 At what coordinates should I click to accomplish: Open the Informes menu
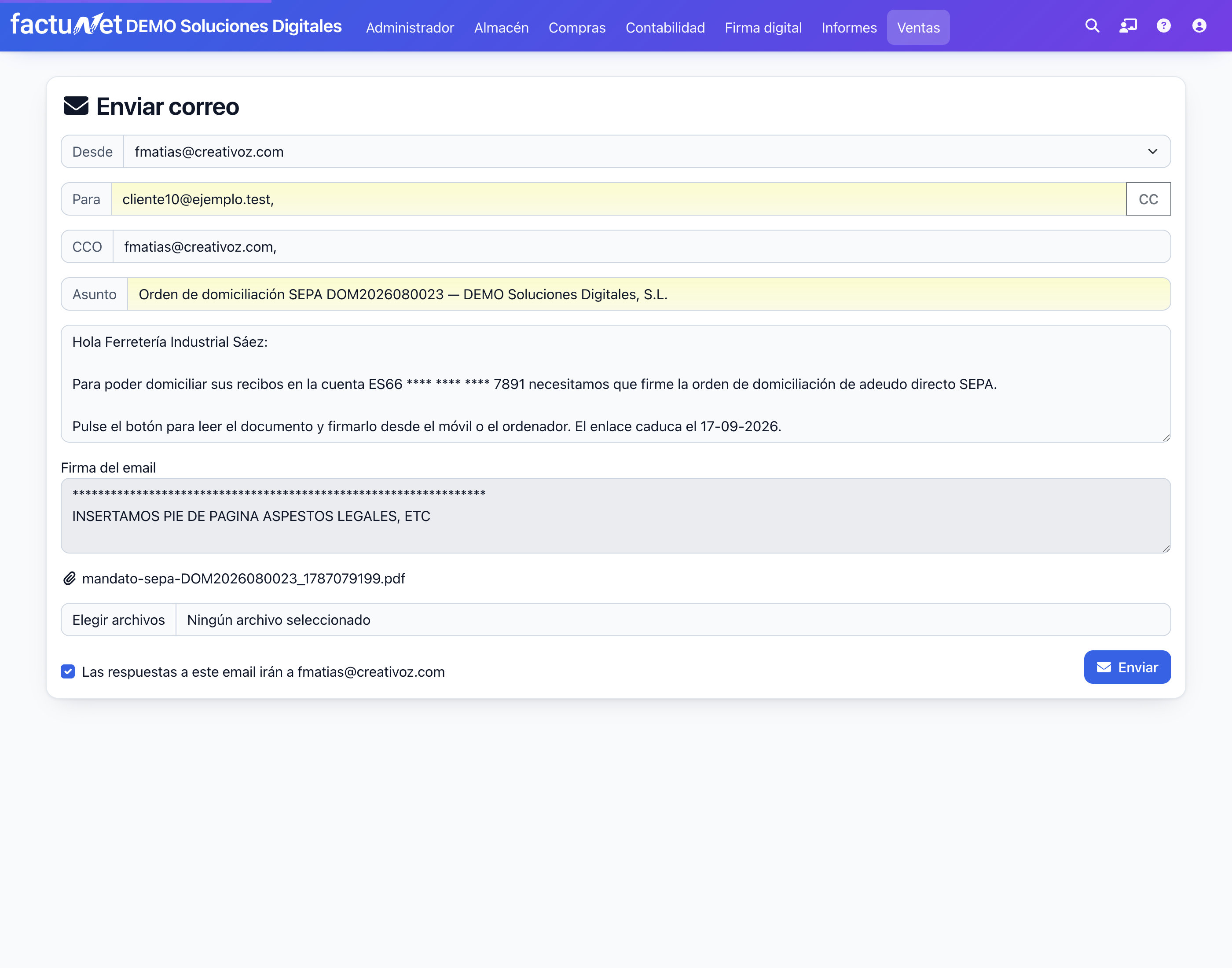(849, 27)
